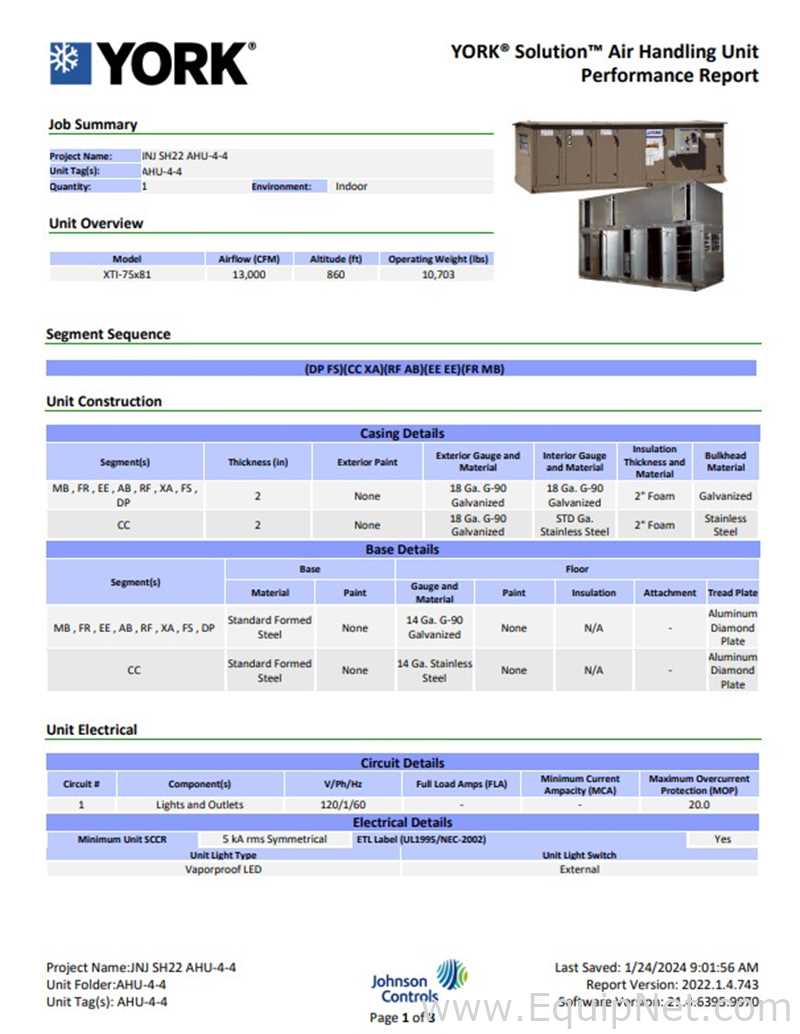Click the YORK snowflake logo icon
The width and height of the screenshot is (800, 1034).
tap(70, 63)
